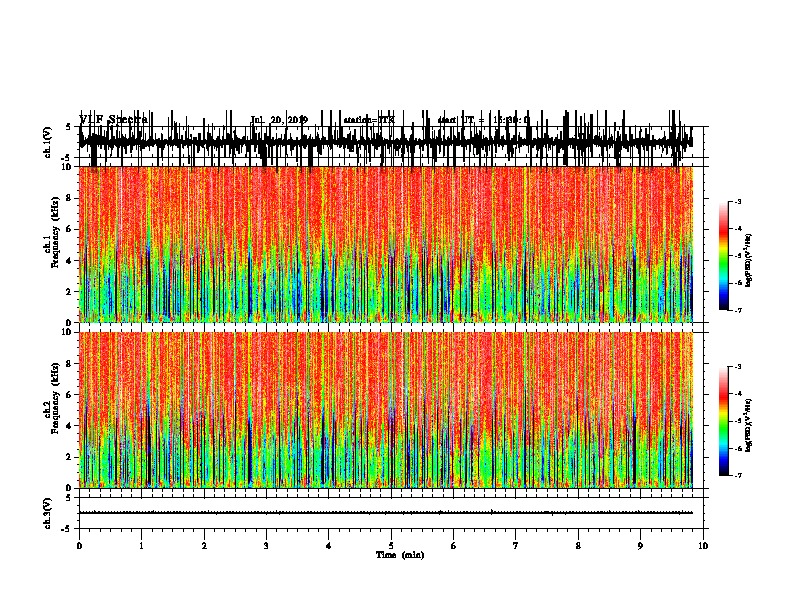Screen dimensions: 792x612
Task: Click the 'VLF Spectra' title text
Action: pyautogui.click(x=114, y=120)
